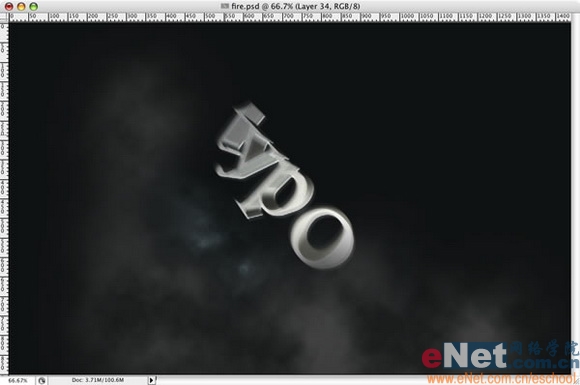Close the fire.psd window with red button
This screenshot has height=385, width=580.
tap(9, 6)
